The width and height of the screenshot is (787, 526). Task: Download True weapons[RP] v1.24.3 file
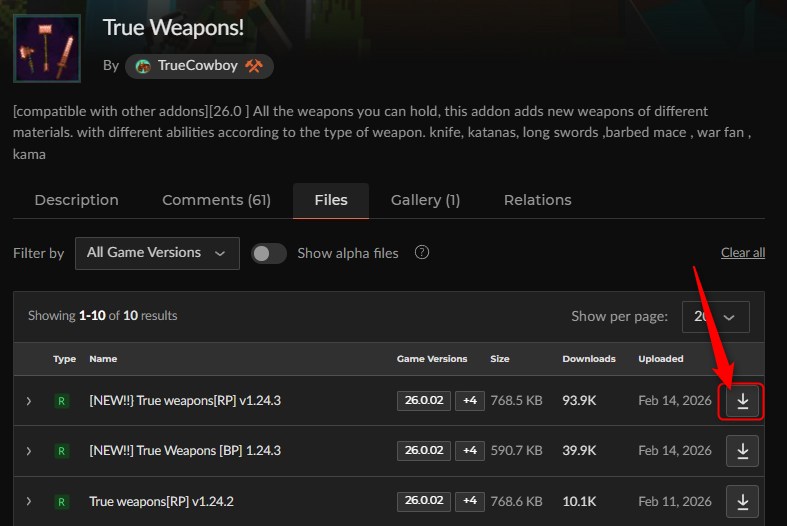(x=742, y=401)
